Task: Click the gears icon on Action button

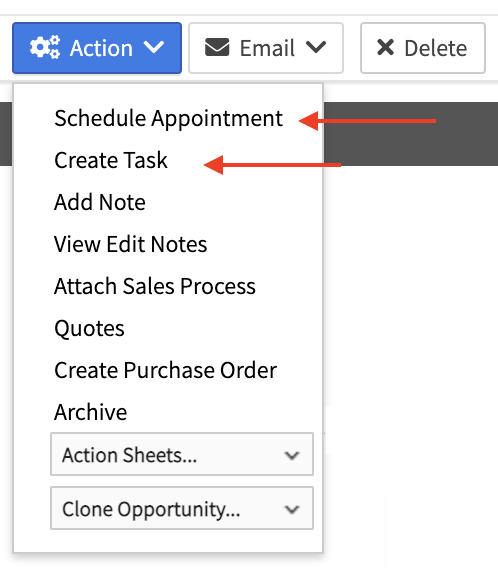Action: 45,47
